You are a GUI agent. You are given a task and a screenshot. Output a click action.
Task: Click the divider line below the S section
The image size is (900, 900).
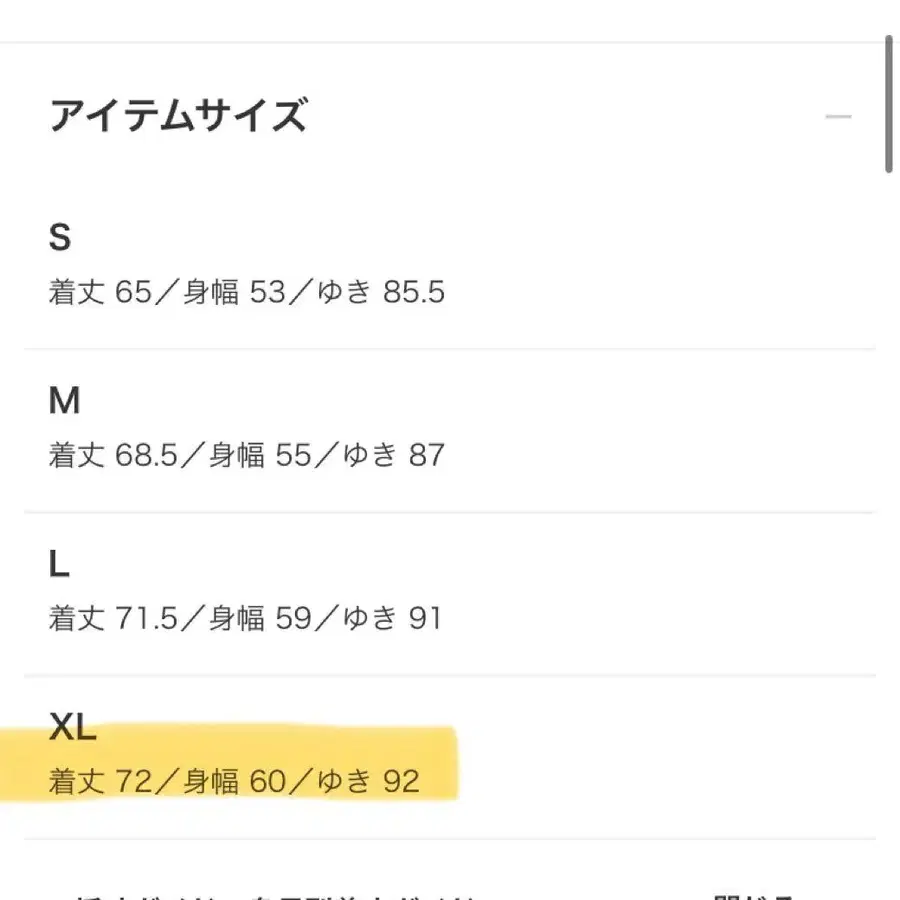pyautogui.click(x=450, y=348)
